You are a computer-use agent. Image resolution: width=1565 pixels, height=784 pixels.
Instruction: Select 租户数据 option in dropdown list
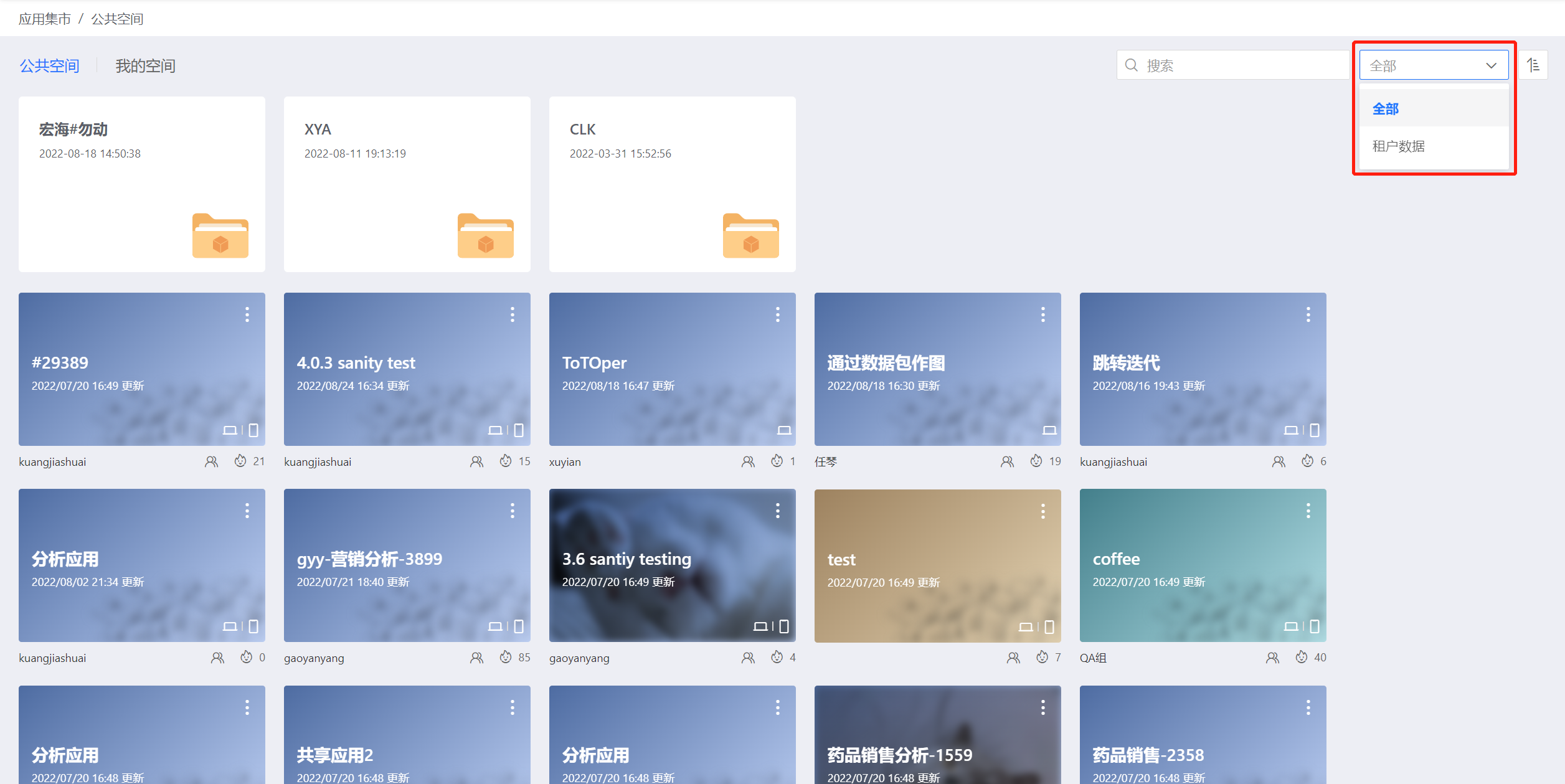tap(1399, 146)
